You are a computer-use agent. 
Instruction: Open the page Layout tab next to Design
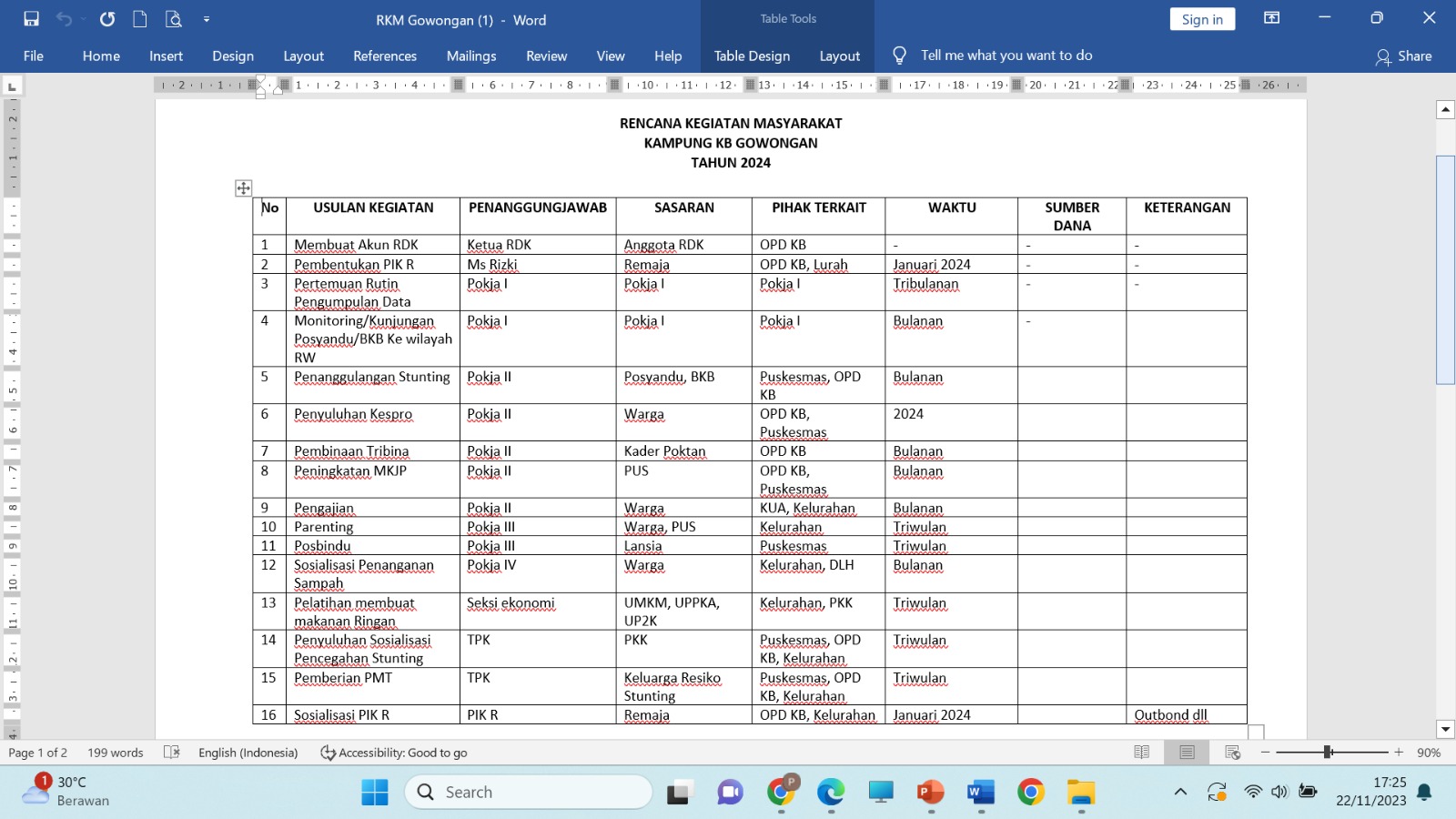303,56
